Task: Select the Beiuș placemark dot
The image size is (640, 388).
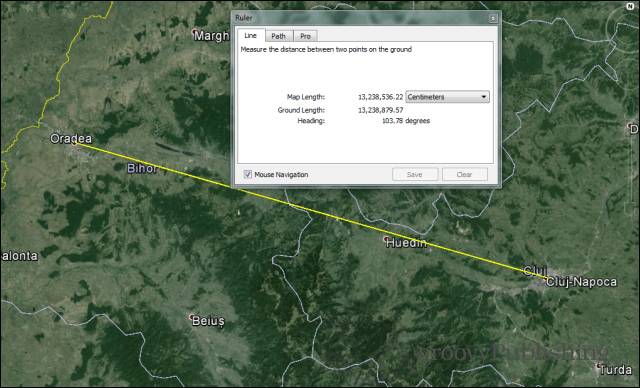Action: [x=191, y=317]
